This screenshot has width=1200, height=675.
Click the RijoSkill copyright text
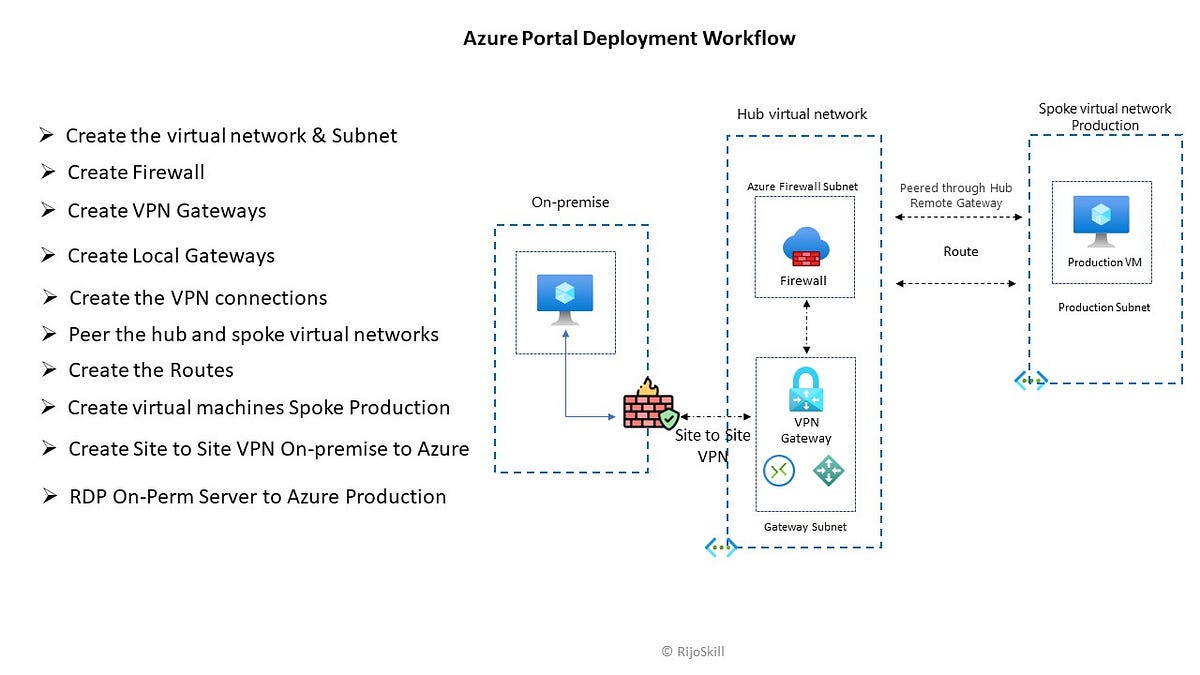[692, 651]
